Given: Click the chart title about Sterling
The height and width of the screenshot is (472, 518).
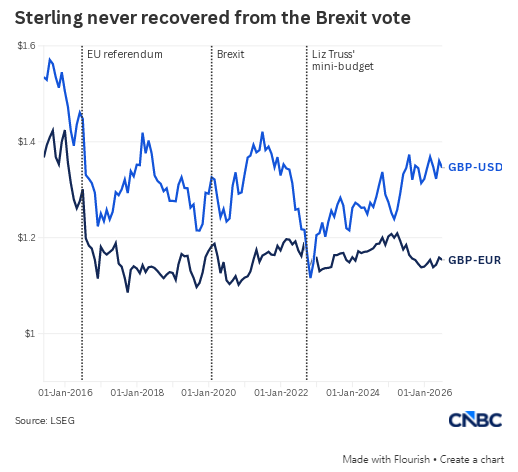Looking at the screenshot, I should pos(213,18).
